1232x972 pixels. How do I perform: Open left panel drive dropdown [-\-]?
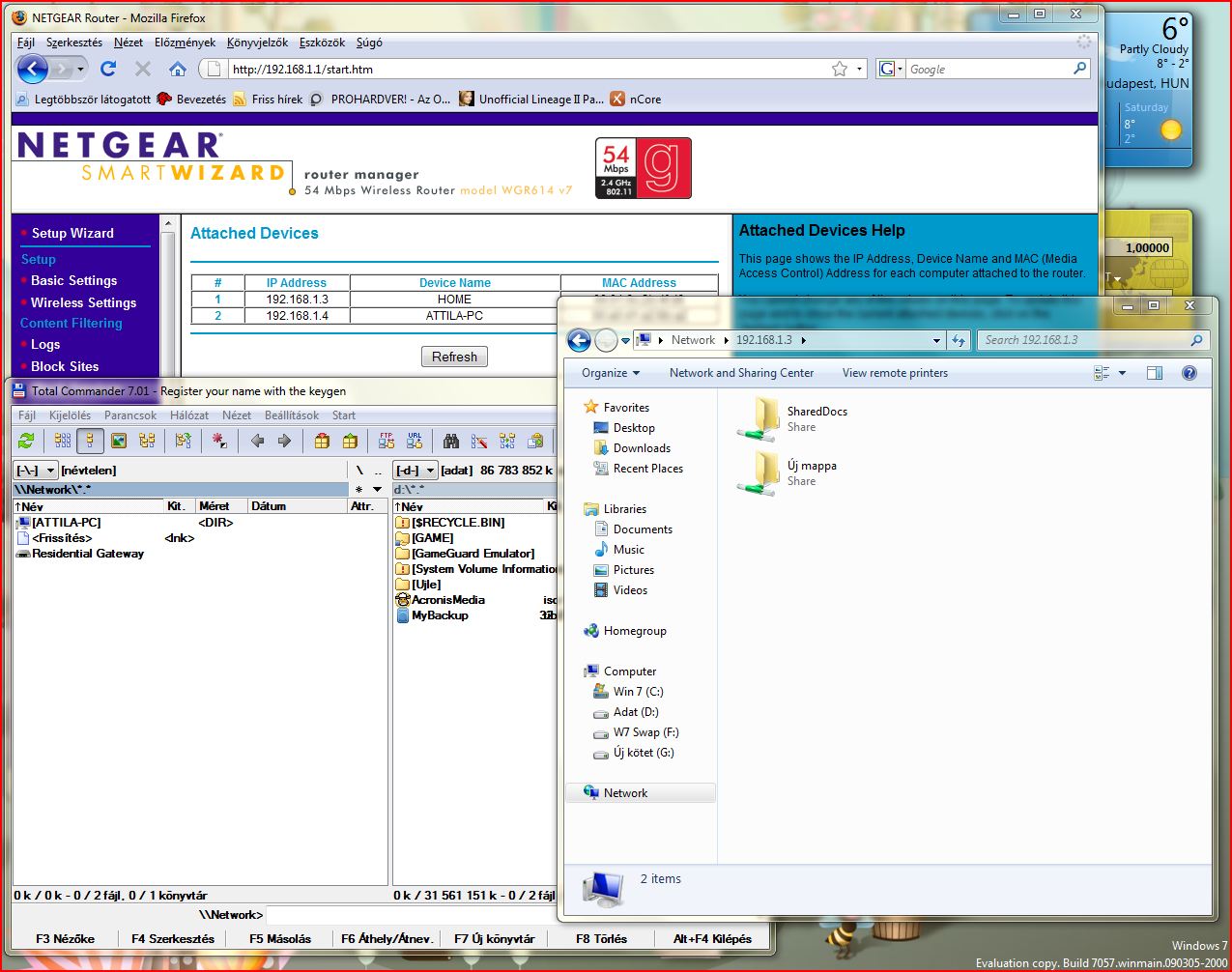point(36,470)
